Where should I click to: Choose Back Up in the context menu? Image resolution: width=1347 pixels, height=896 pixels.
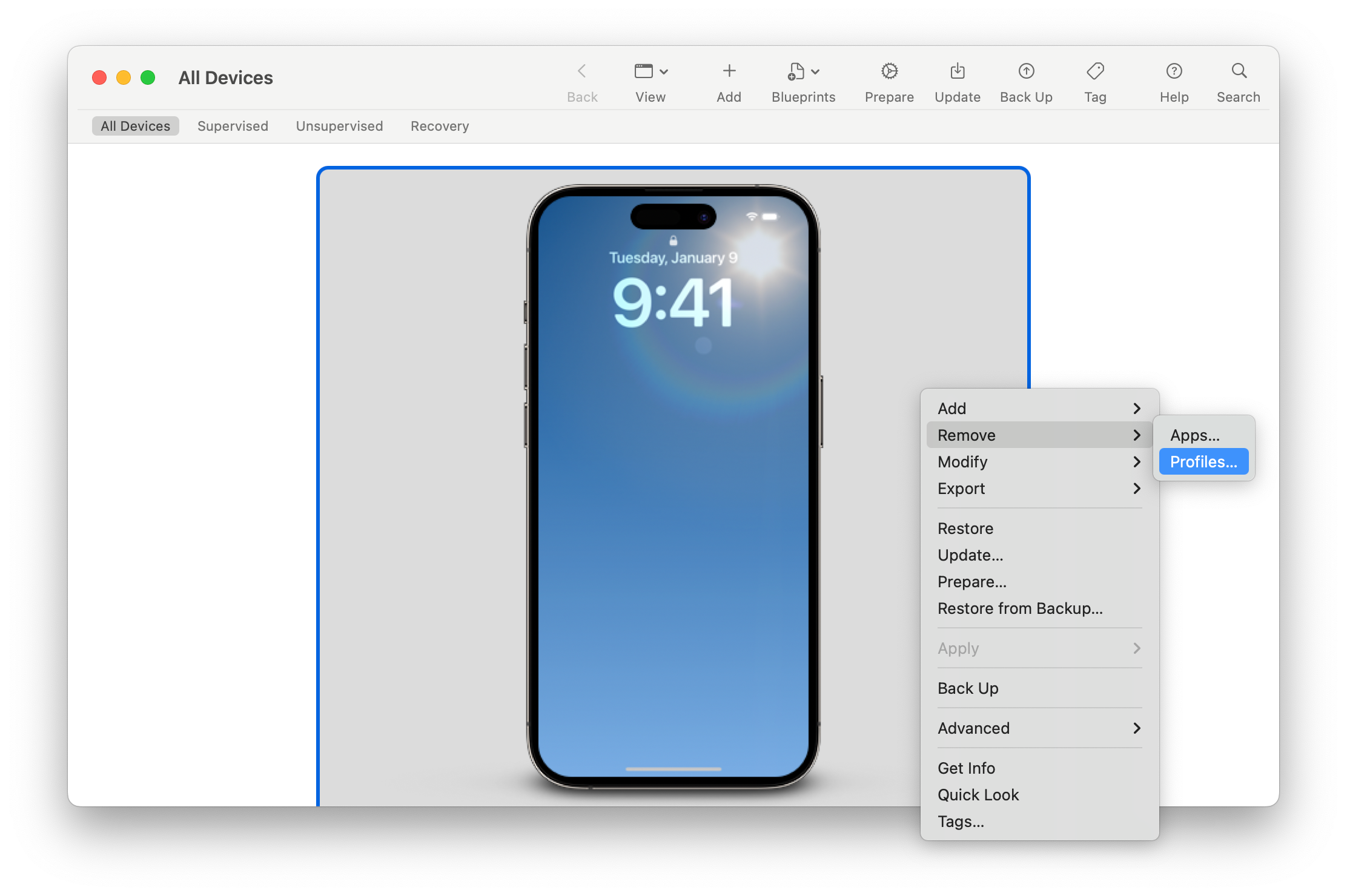[1039, 688]
